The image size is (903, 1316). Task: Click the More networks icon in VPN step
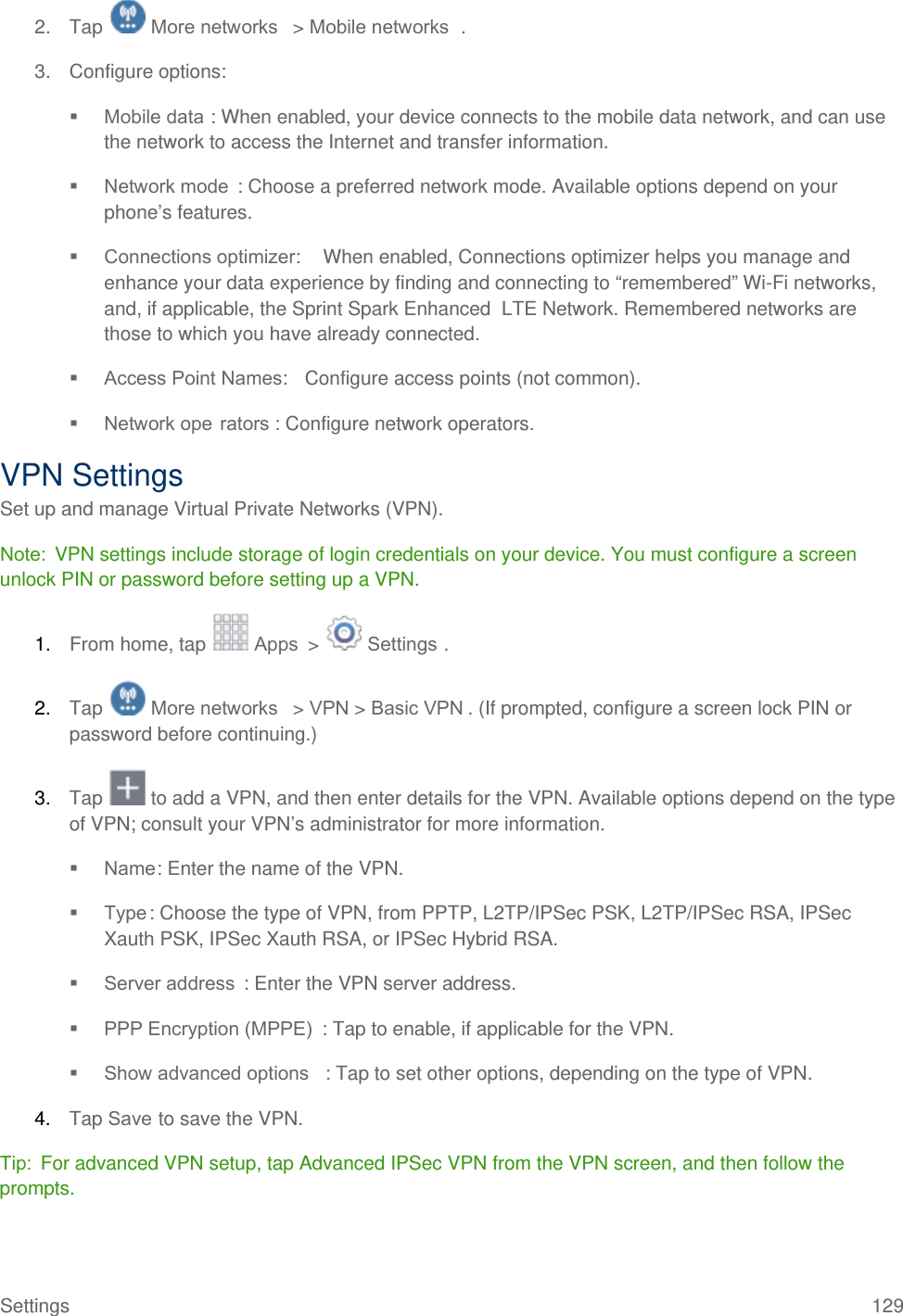point(128,699)
